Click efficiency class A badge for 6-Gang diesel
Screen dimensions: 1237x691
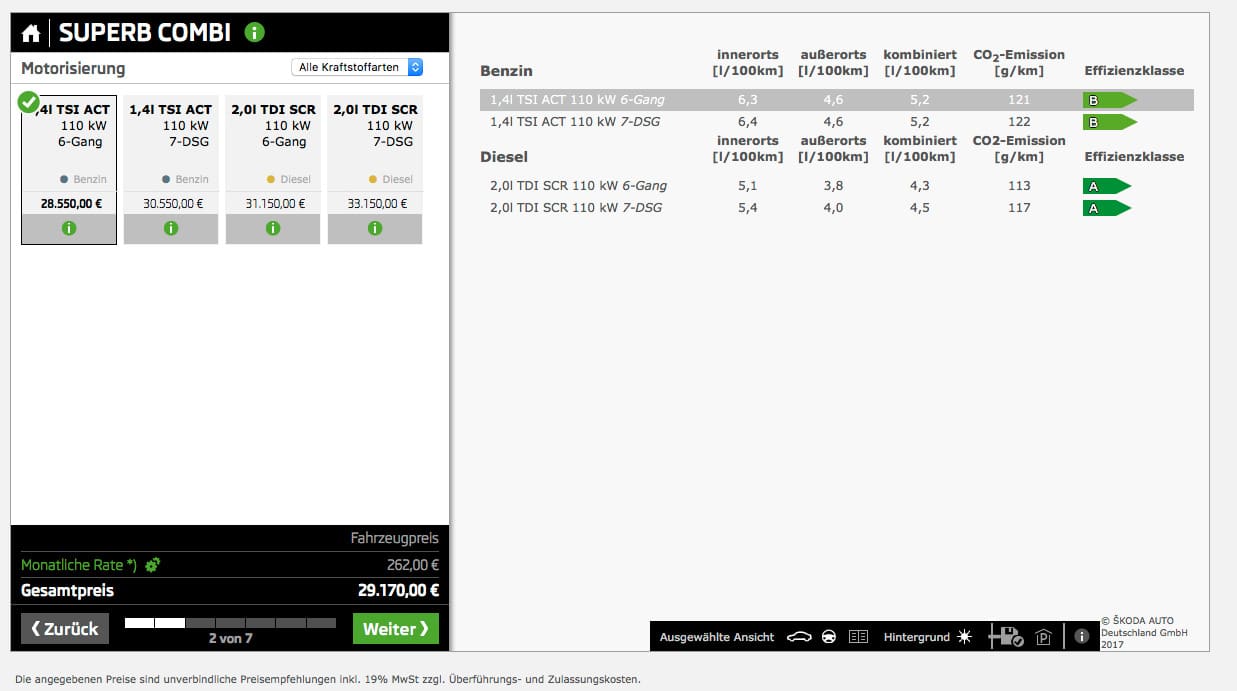pyautogui.click(x=1107, y=186)
